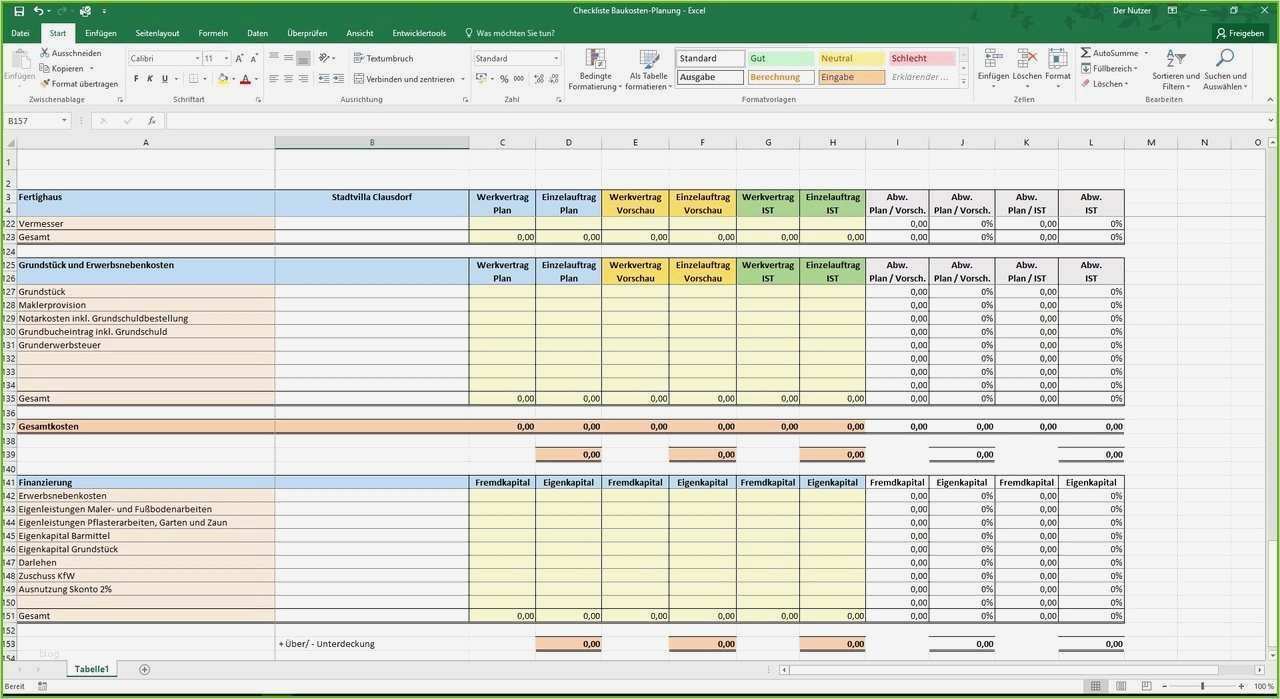
Task: Open the Entwicklertools tab
Action: pos(419,32)
